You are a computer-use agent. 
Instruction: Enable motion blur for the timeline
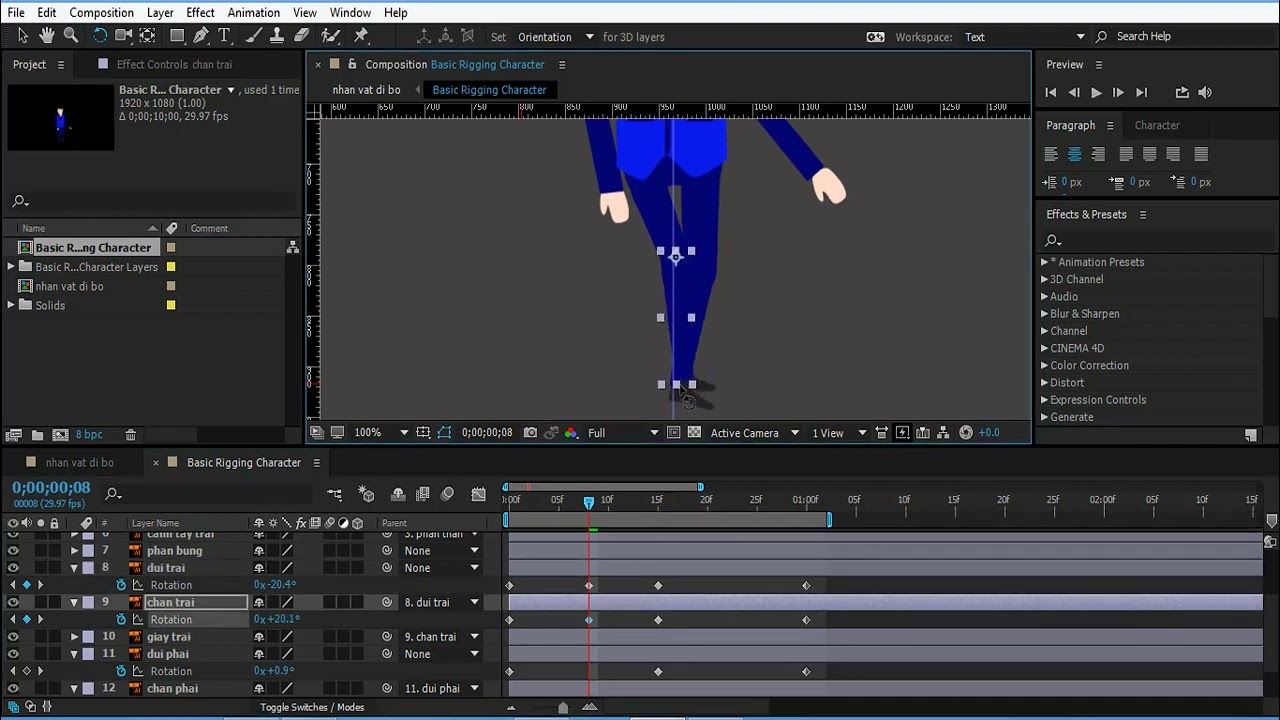[447, 494]
